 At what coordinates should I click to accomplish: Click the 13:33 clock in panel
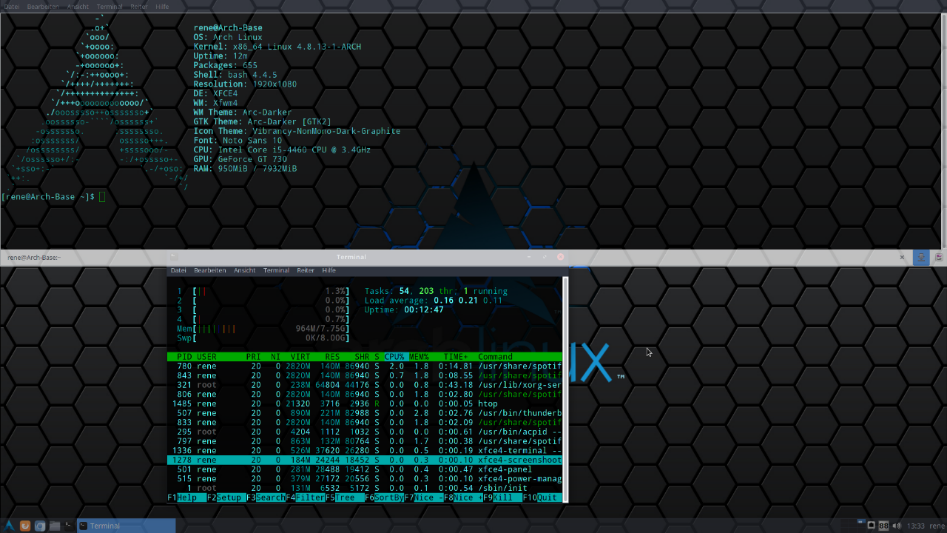[916, 526]
